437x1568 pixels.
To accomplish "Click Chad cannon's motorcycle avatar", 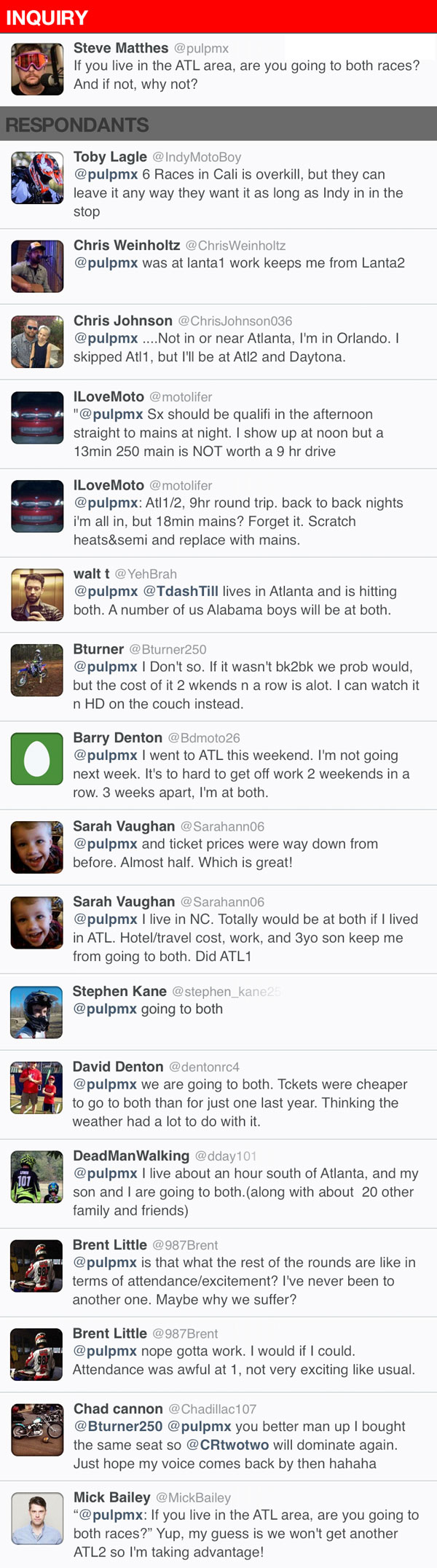I will (37, 1430).
